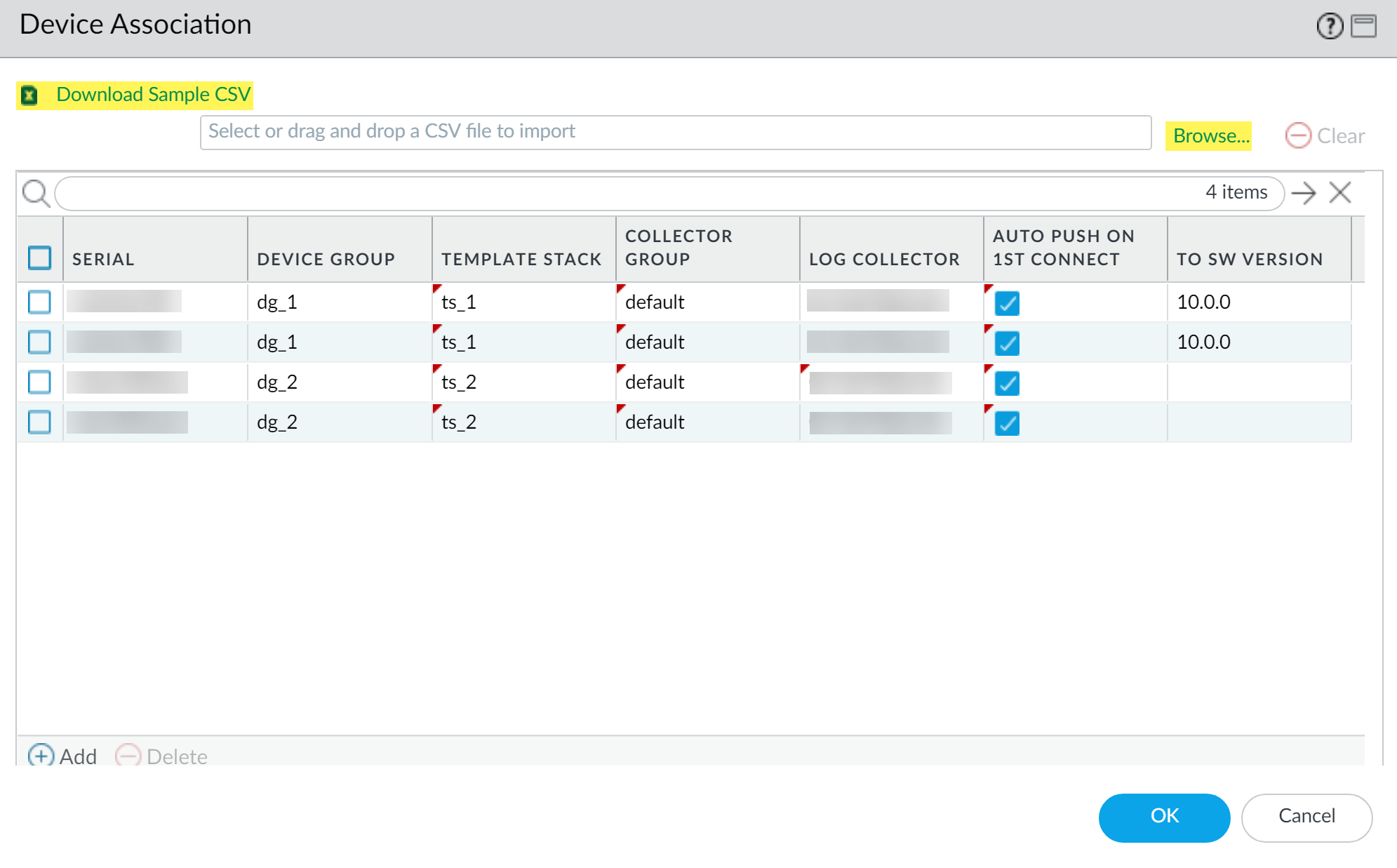Viewport: 1397px width, 868px height.
Task: Open the ts_1 cell in first row
Action: [459, 302]
